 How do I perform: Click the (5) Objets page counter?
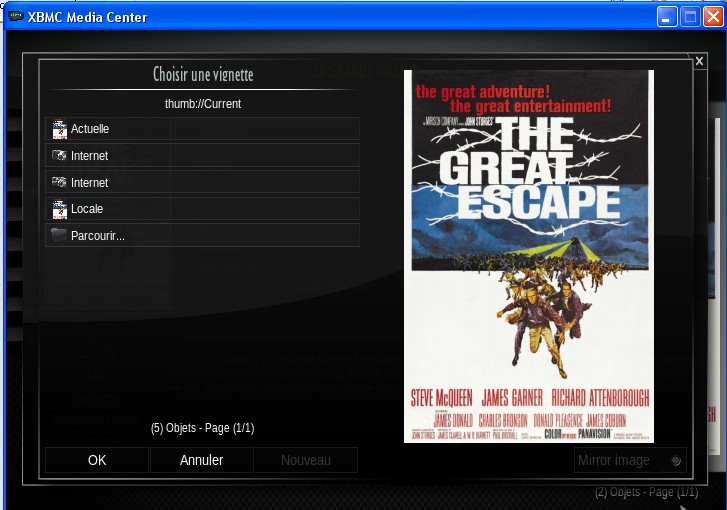click(203, 428)
